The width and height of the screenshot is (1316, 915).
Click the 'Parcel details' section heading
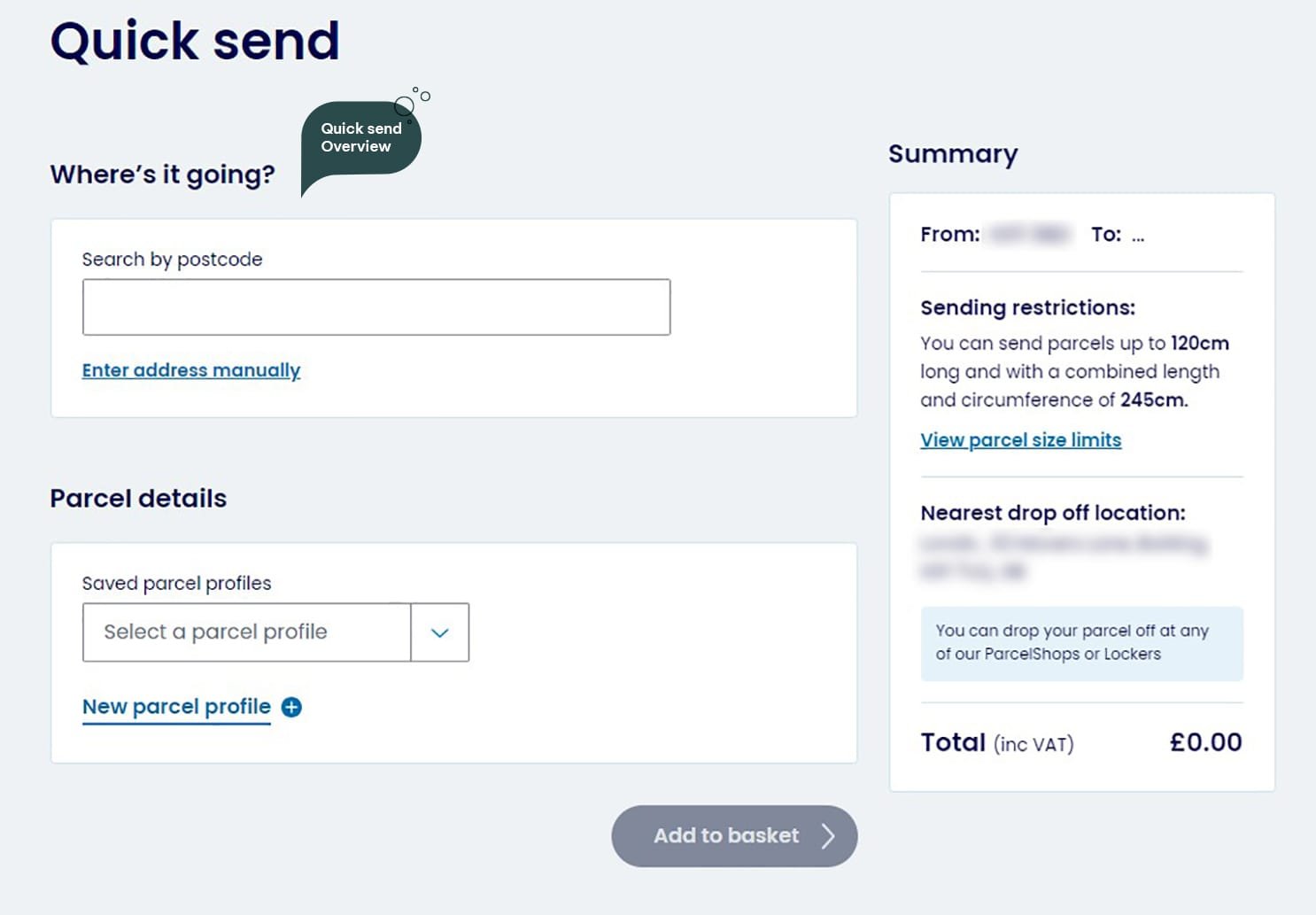[138, 499]
